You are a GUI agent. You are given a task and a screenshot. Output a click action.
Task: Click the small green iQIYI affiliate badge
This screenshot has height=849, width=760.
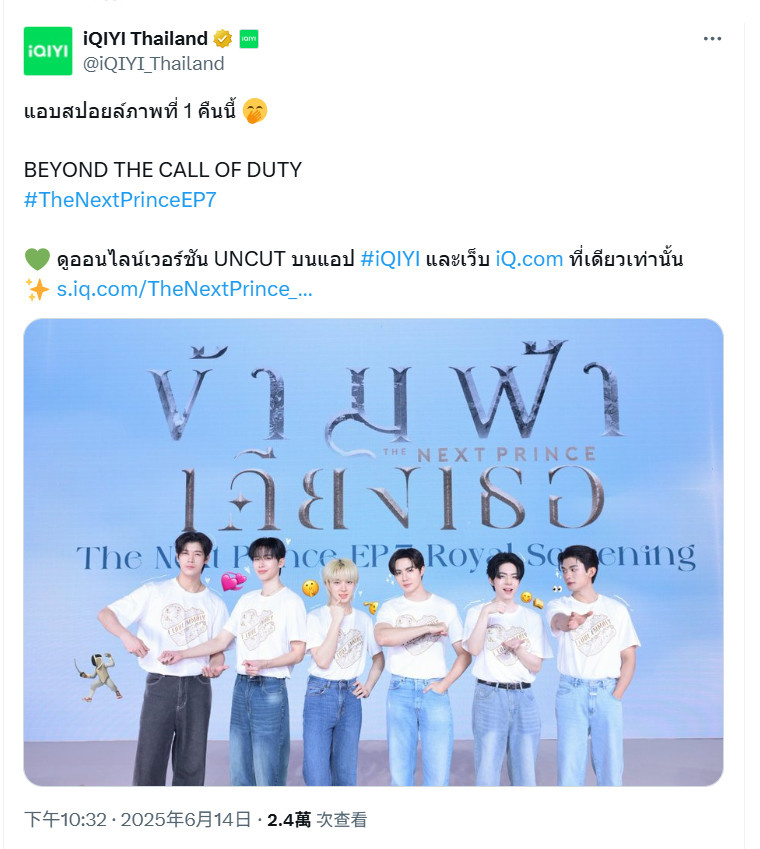(249, 39)
